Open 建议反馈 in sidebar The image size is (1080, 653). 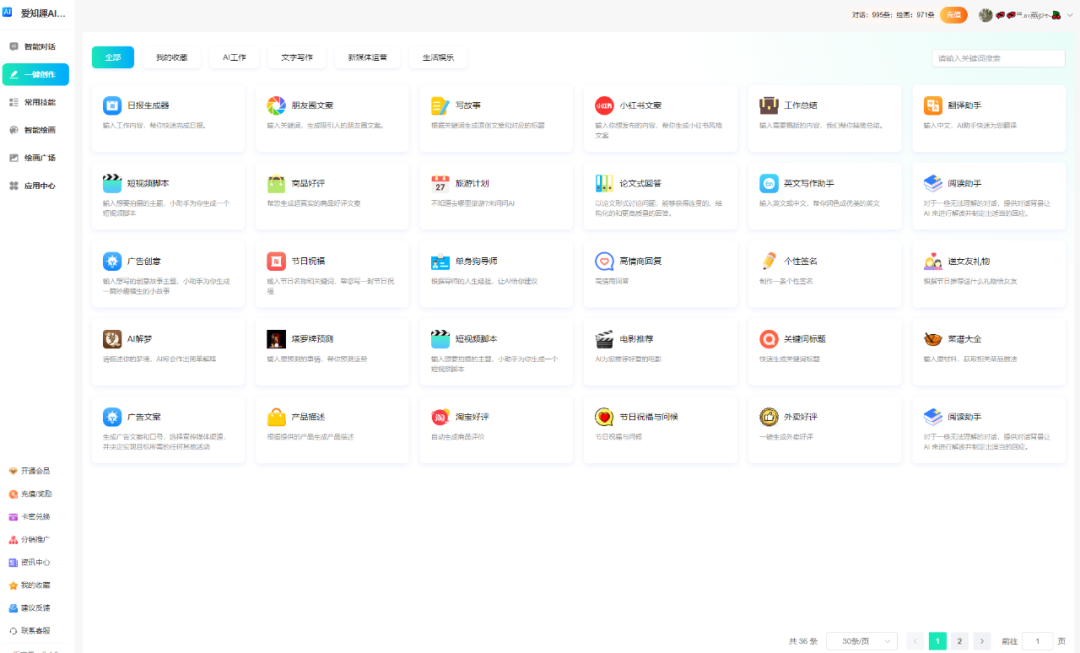click(30, 608)
